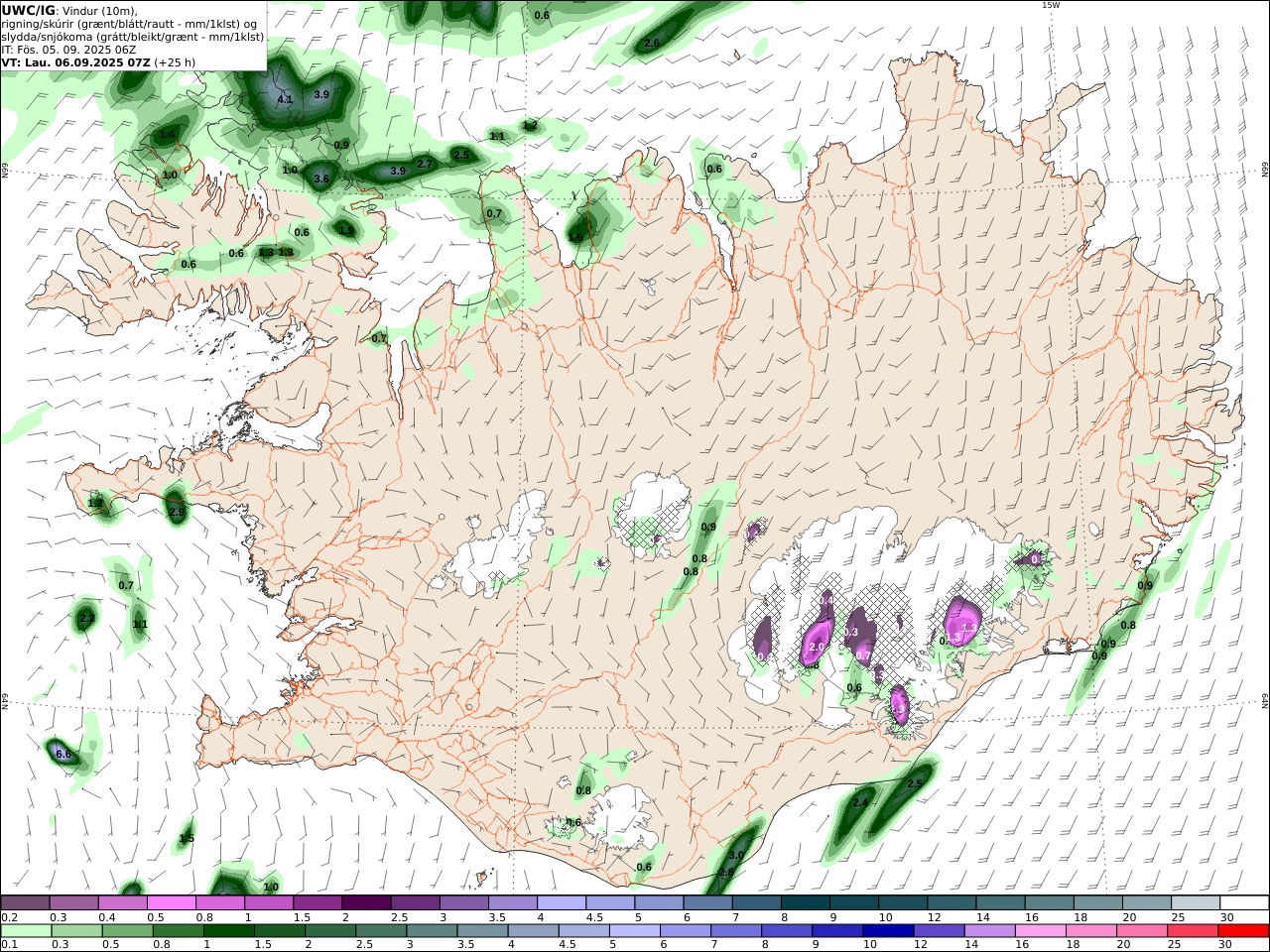The height and width of the screenshot is (952, 1270).
Task: Pick the dark navy rain swatch between 10 and 12
Action: tap(887, 931)
